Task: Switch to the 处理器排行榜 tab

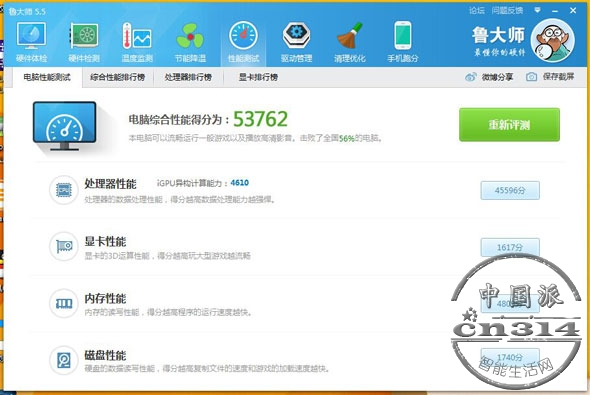Action: (x=188, y=77)
